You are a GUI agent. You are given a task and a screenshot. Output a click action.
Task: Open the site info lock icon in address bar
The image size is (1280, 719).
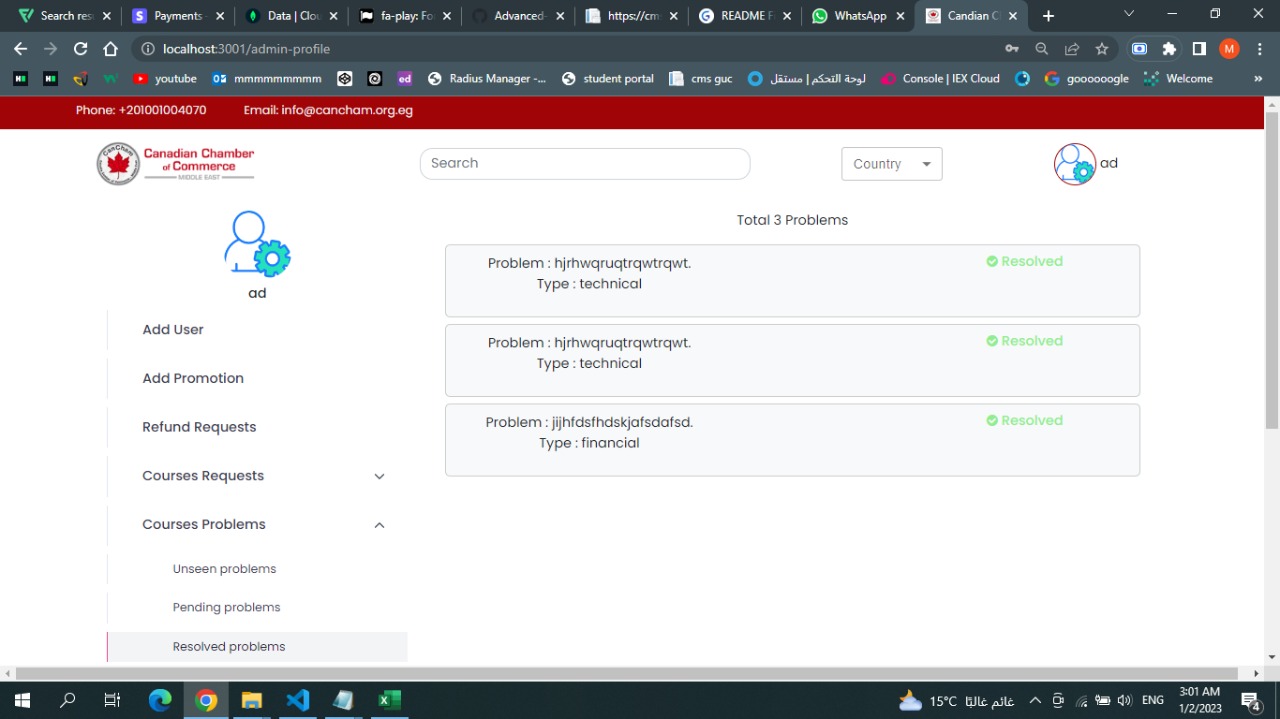pos(147,48)
